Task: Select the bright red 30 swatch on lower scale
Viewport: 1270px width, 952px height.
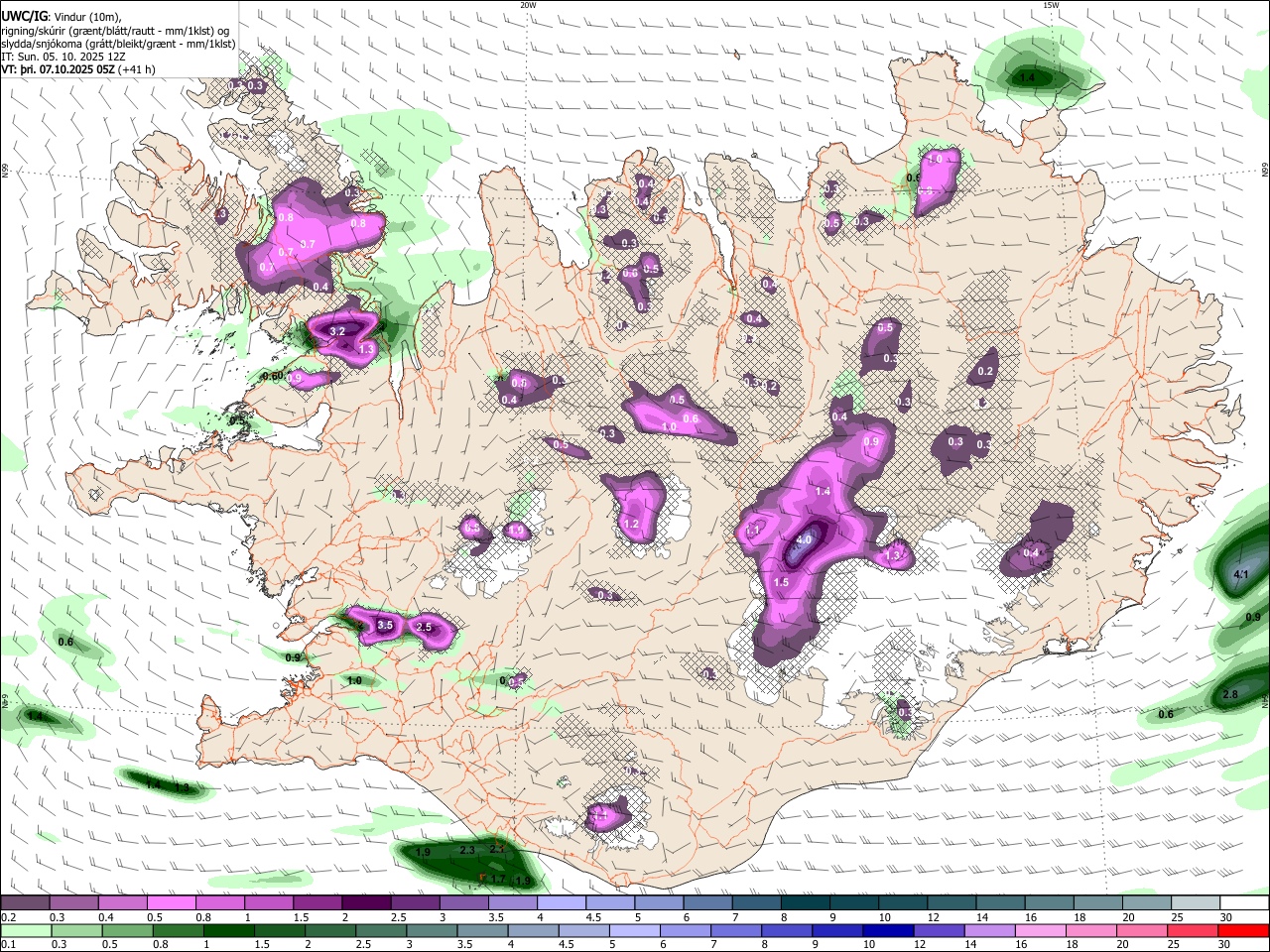Action: click(x=1244, y=930)
